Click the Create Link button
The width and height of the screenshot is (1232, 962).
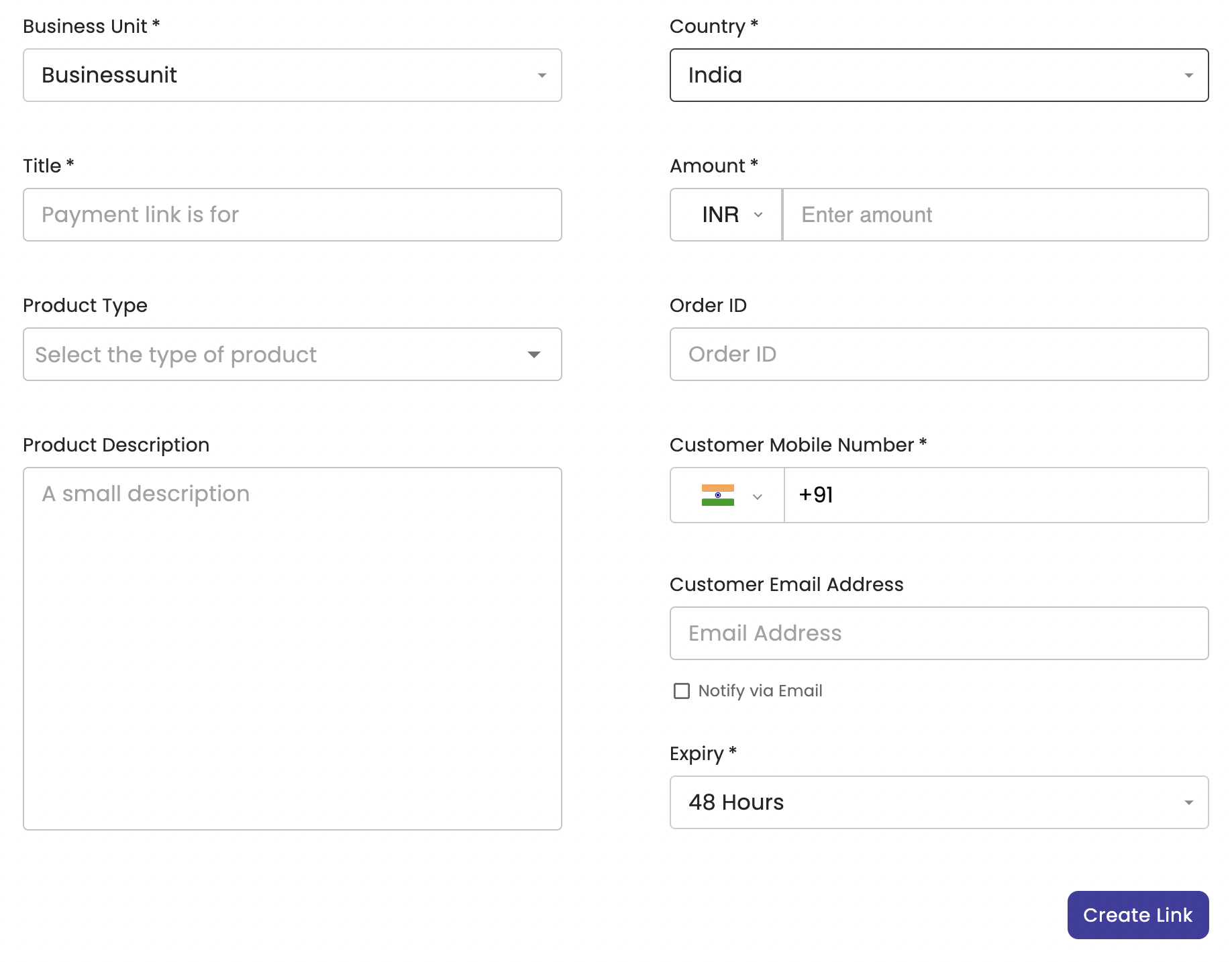click(x=1138, y=915)
